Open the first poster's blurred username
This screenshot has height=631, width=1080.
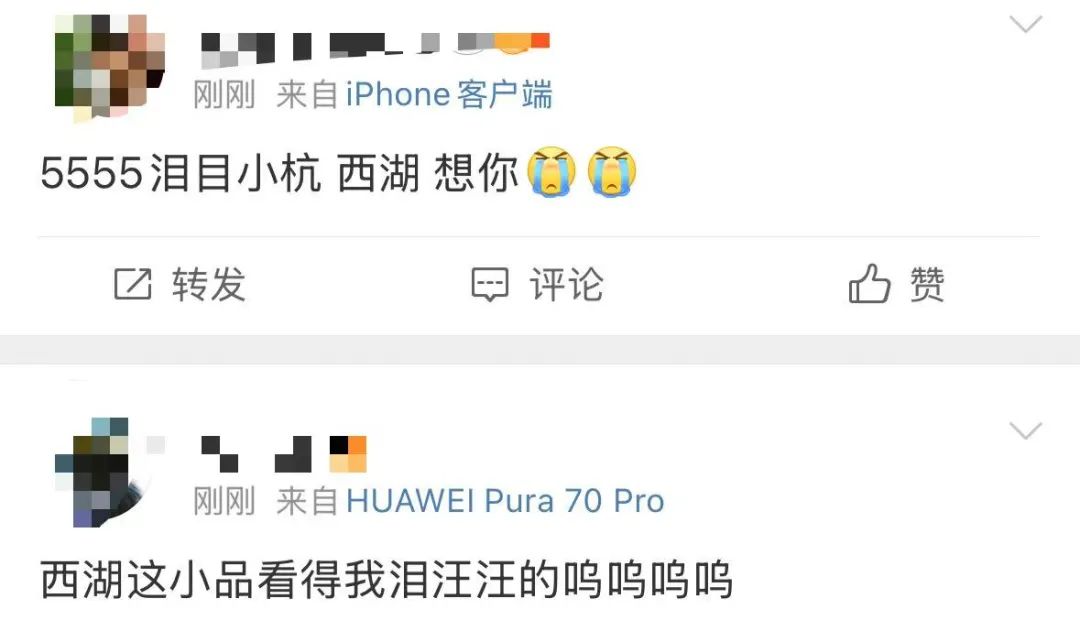(x=375, y=50)
